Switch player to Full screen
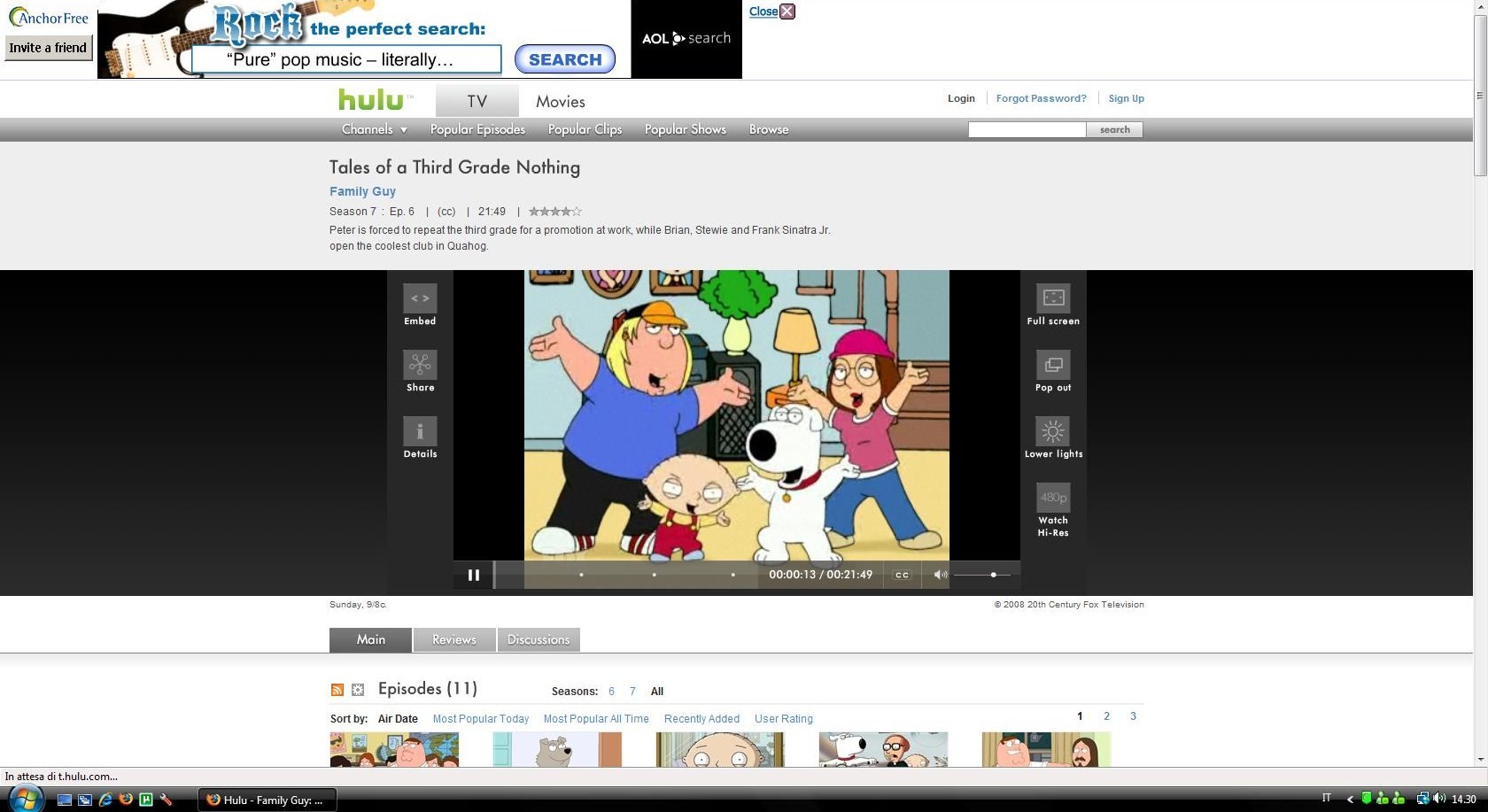 (x=1053, y=298)
